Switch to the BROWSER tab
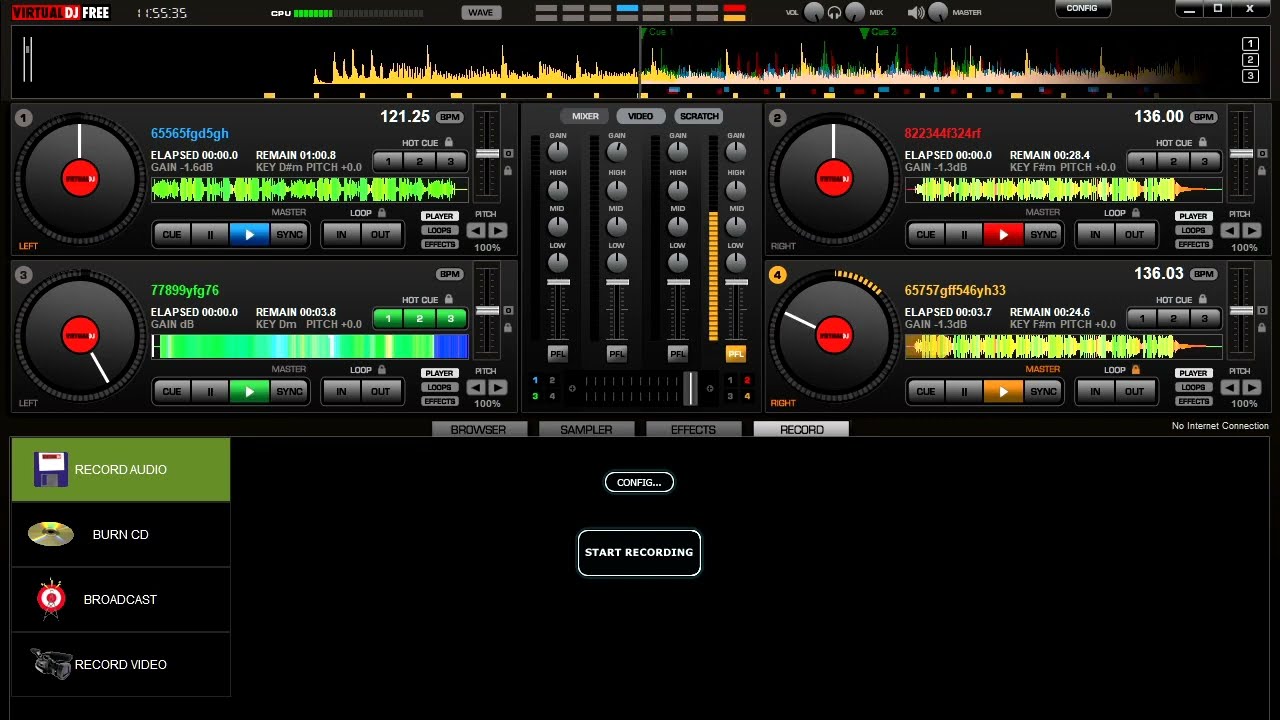 [x=479, y=429]
